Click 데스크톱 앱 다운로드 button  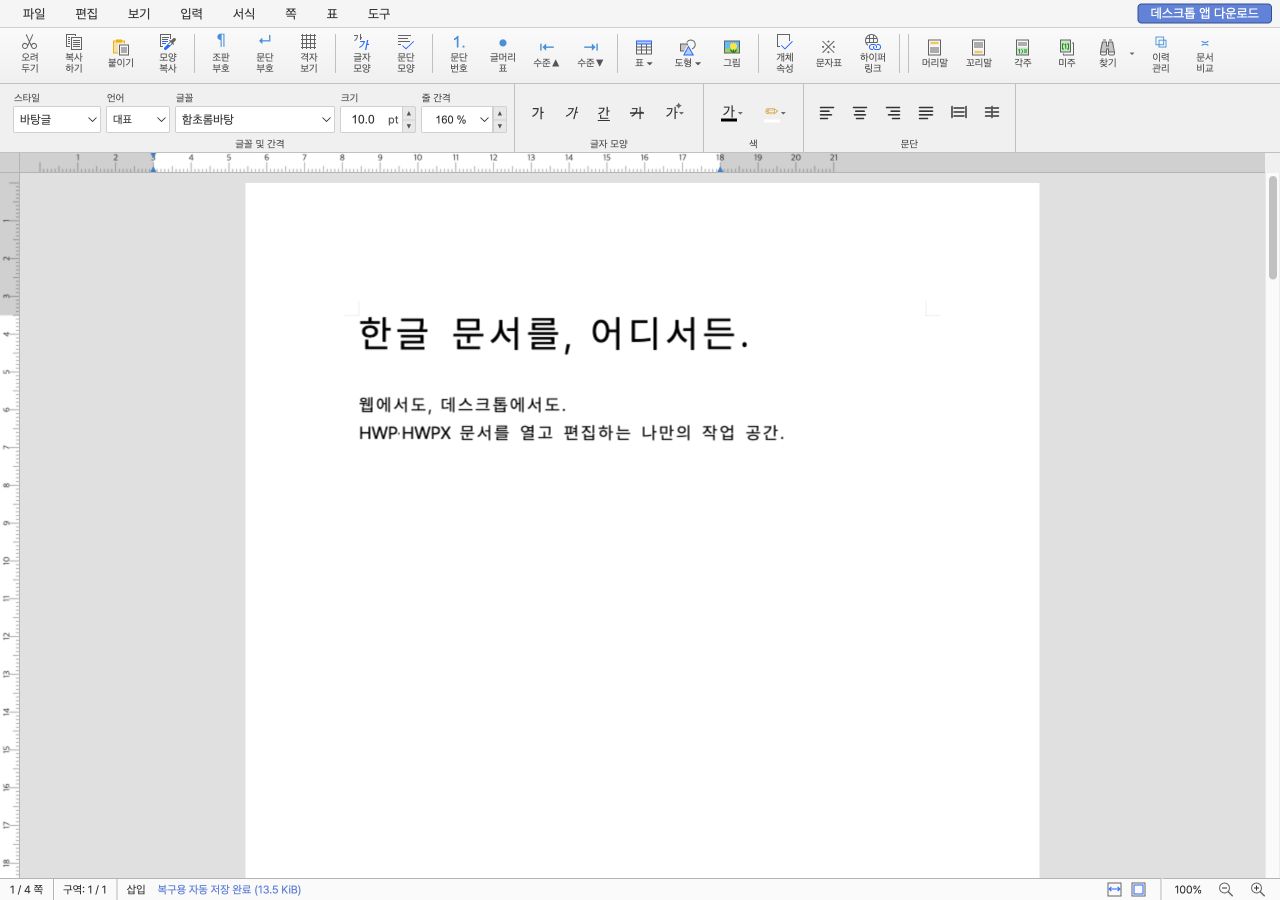1204,13
